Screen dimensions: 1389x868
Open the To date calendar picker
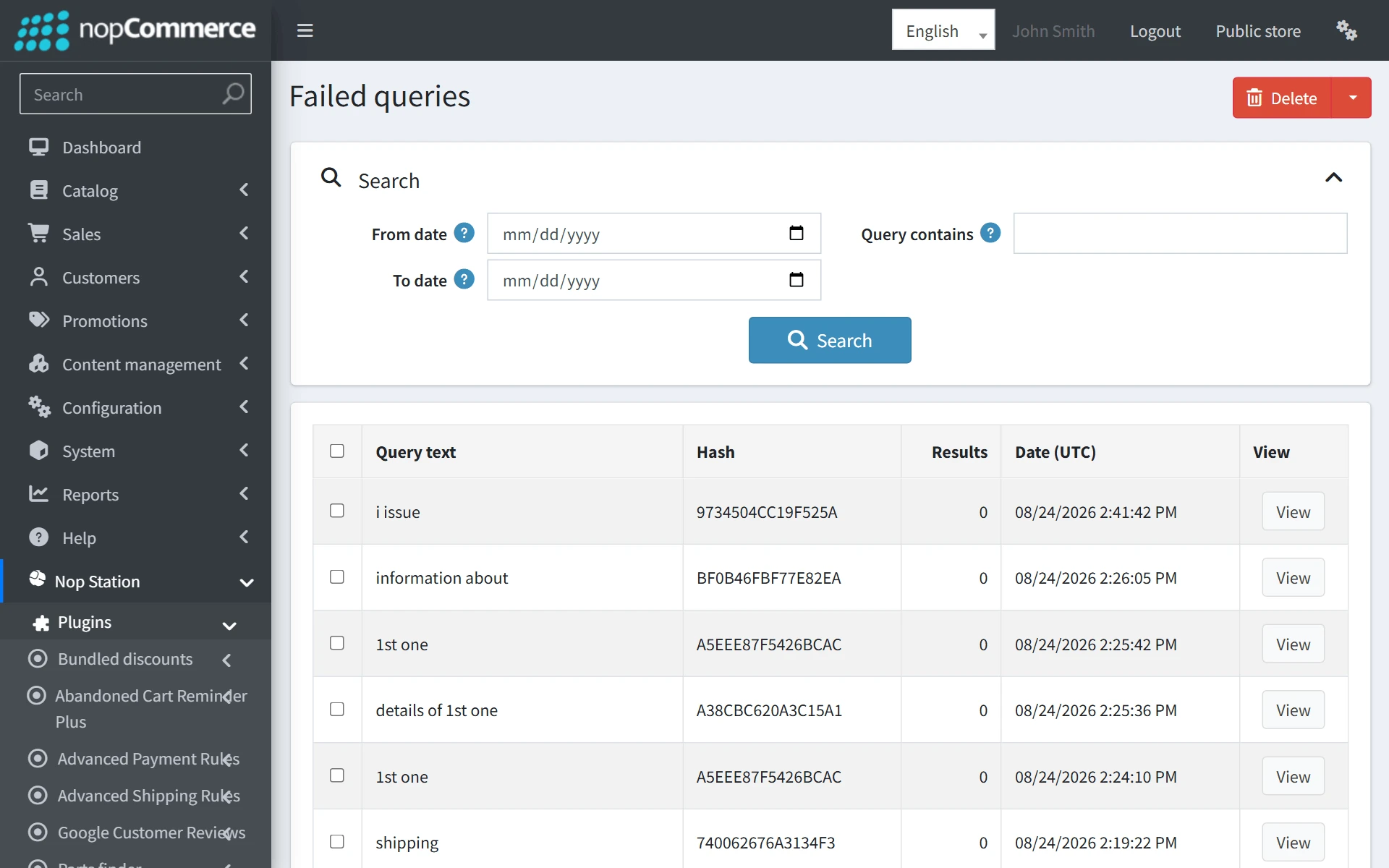tap(797, 279)
